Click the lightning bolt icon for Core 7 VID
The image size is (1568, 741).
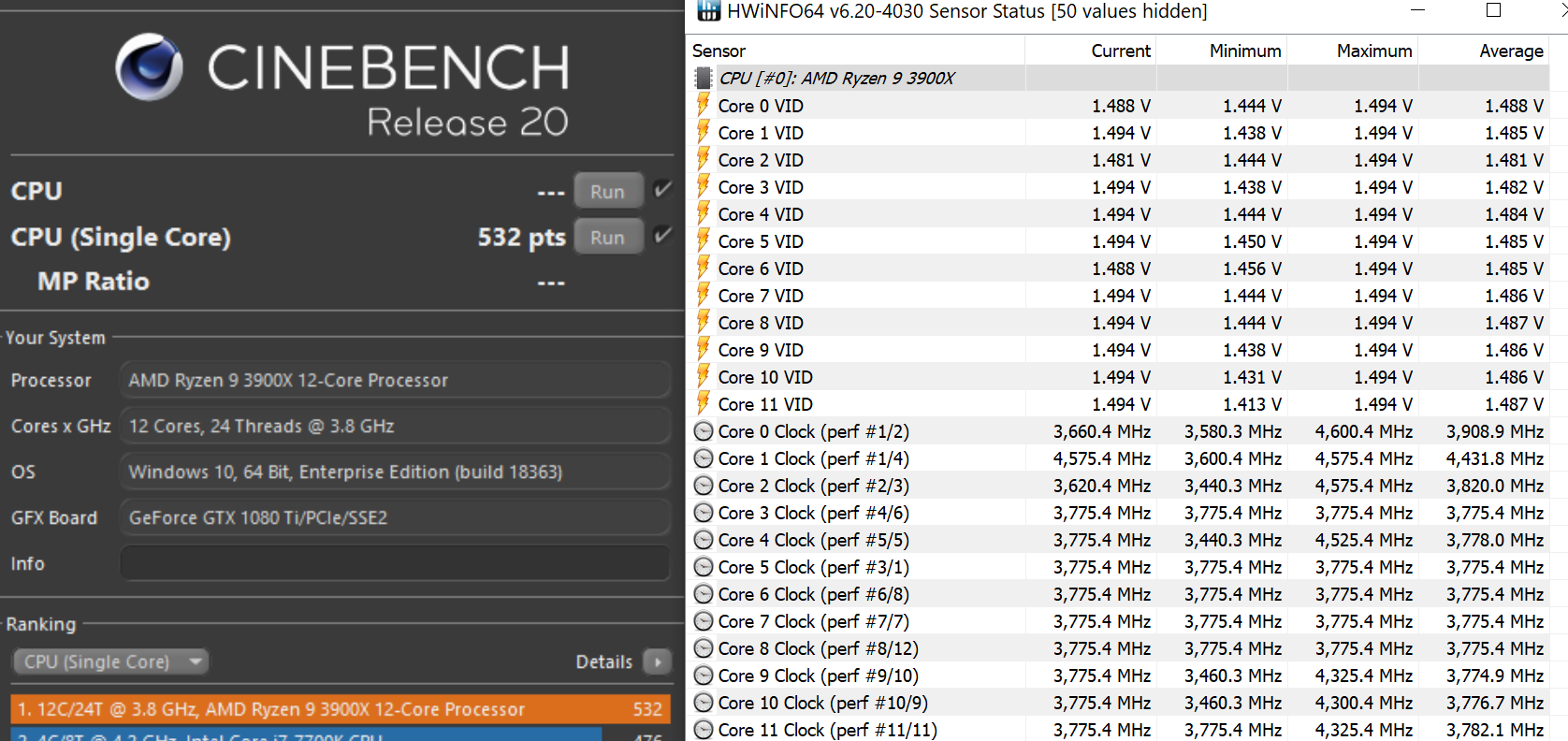click(x=704, y=295)
